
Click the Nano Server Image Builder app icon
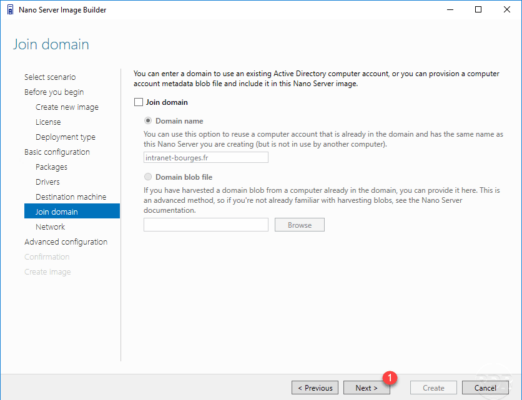[10, 10]
